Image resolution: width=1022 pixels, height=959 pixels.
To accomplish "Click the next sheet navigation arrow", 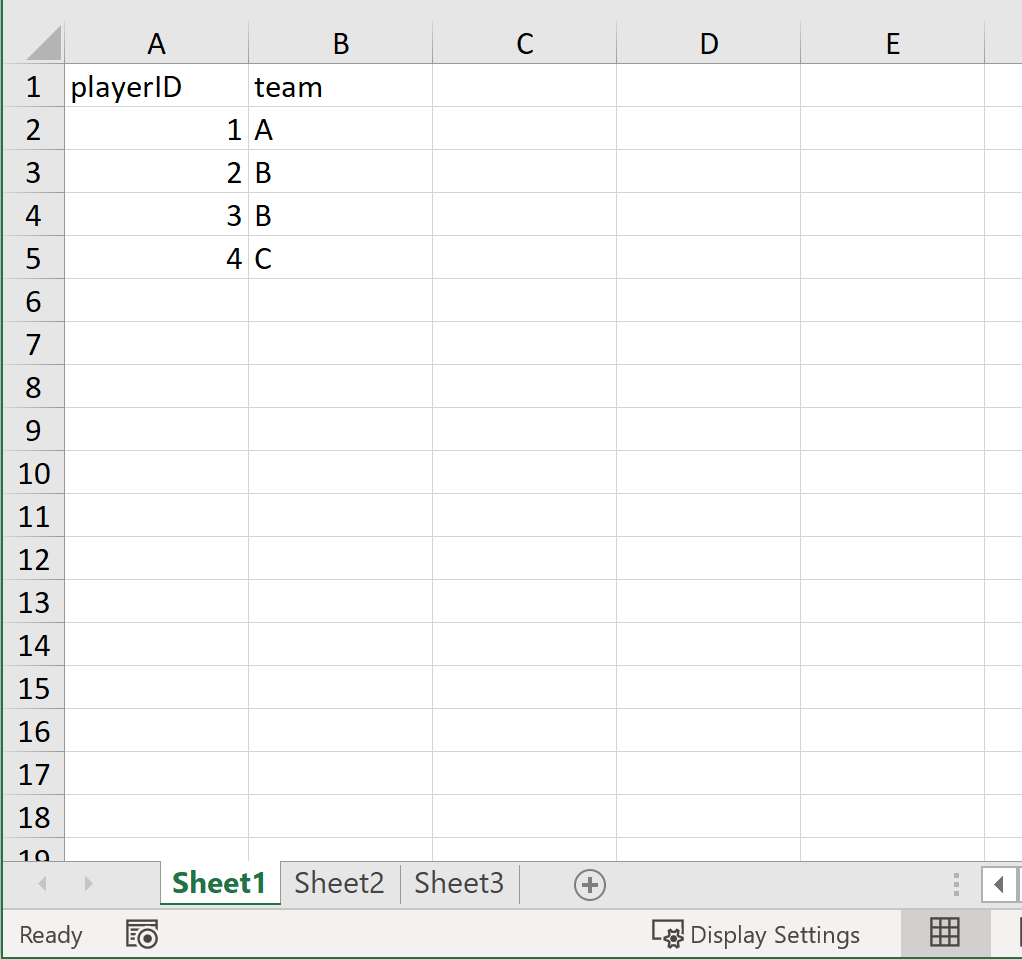I will click(x=87, y=884).
